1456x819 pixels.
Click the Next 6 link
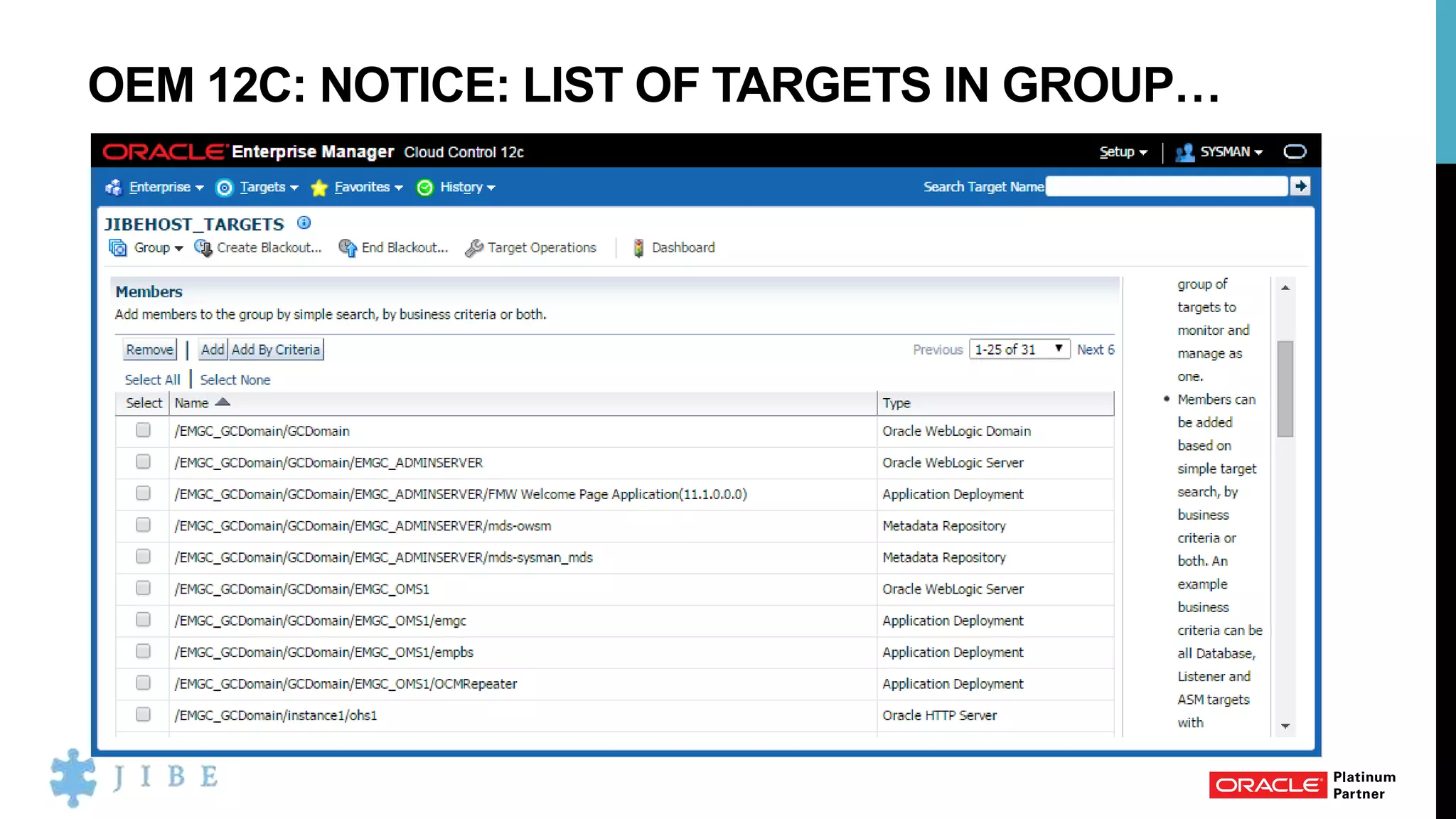[1096, 349]
